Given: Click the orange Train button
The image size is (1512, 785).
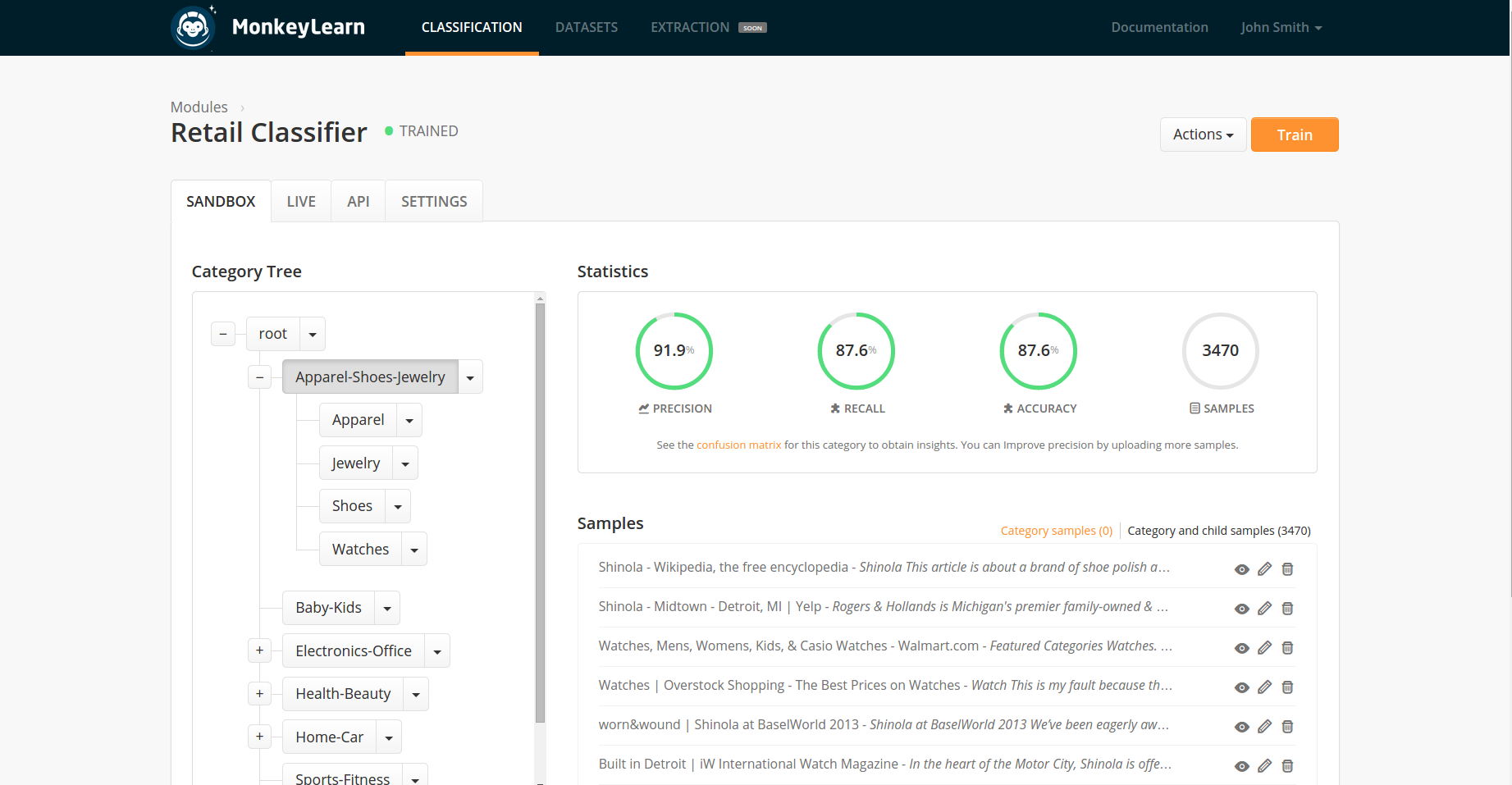Looking at the screenshot, I should pyautogui.click(x=1295, y=135).
